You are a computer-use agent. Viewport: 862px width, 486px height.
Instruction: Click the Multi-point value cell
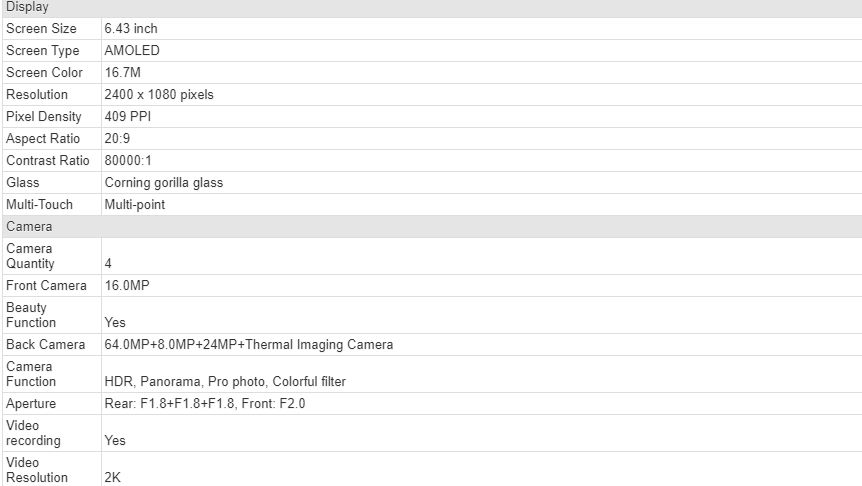click(482, 205)
